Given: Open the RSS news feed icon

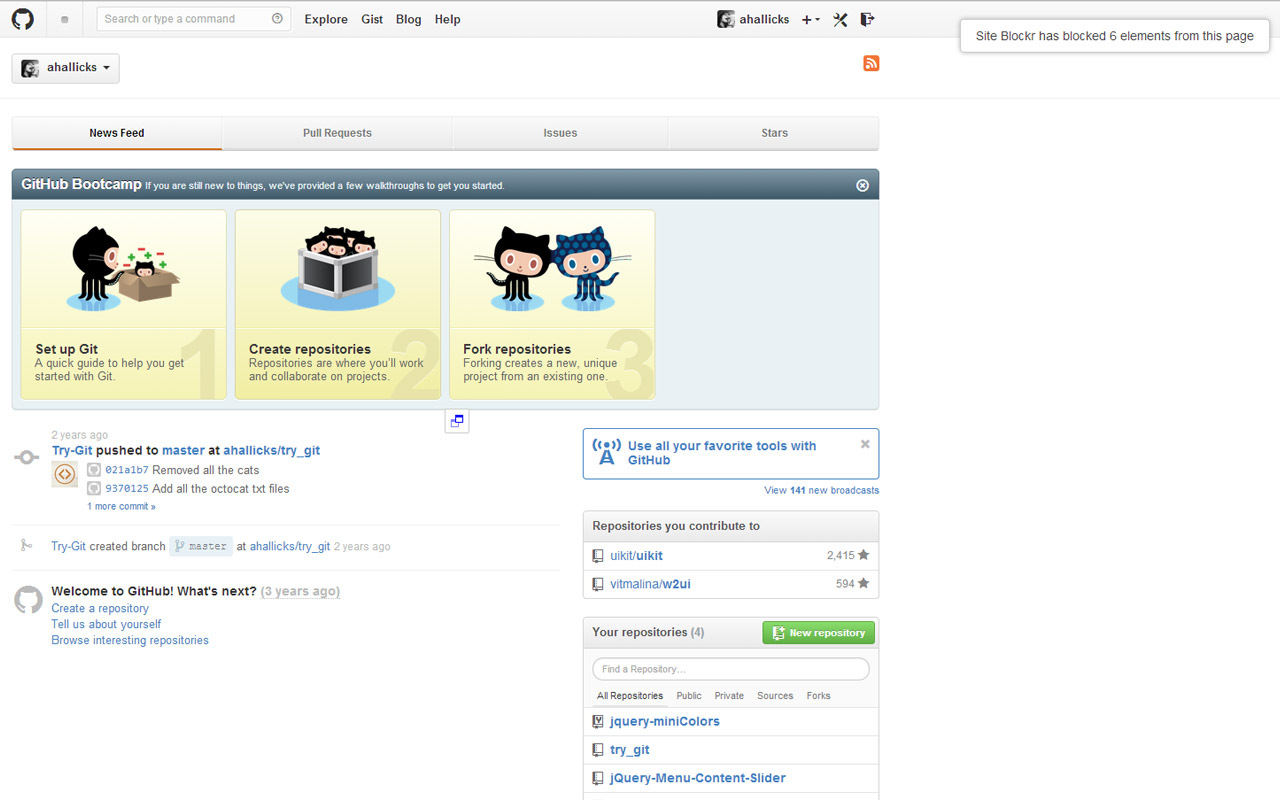Looking at the screenshot, I should 871,63.
